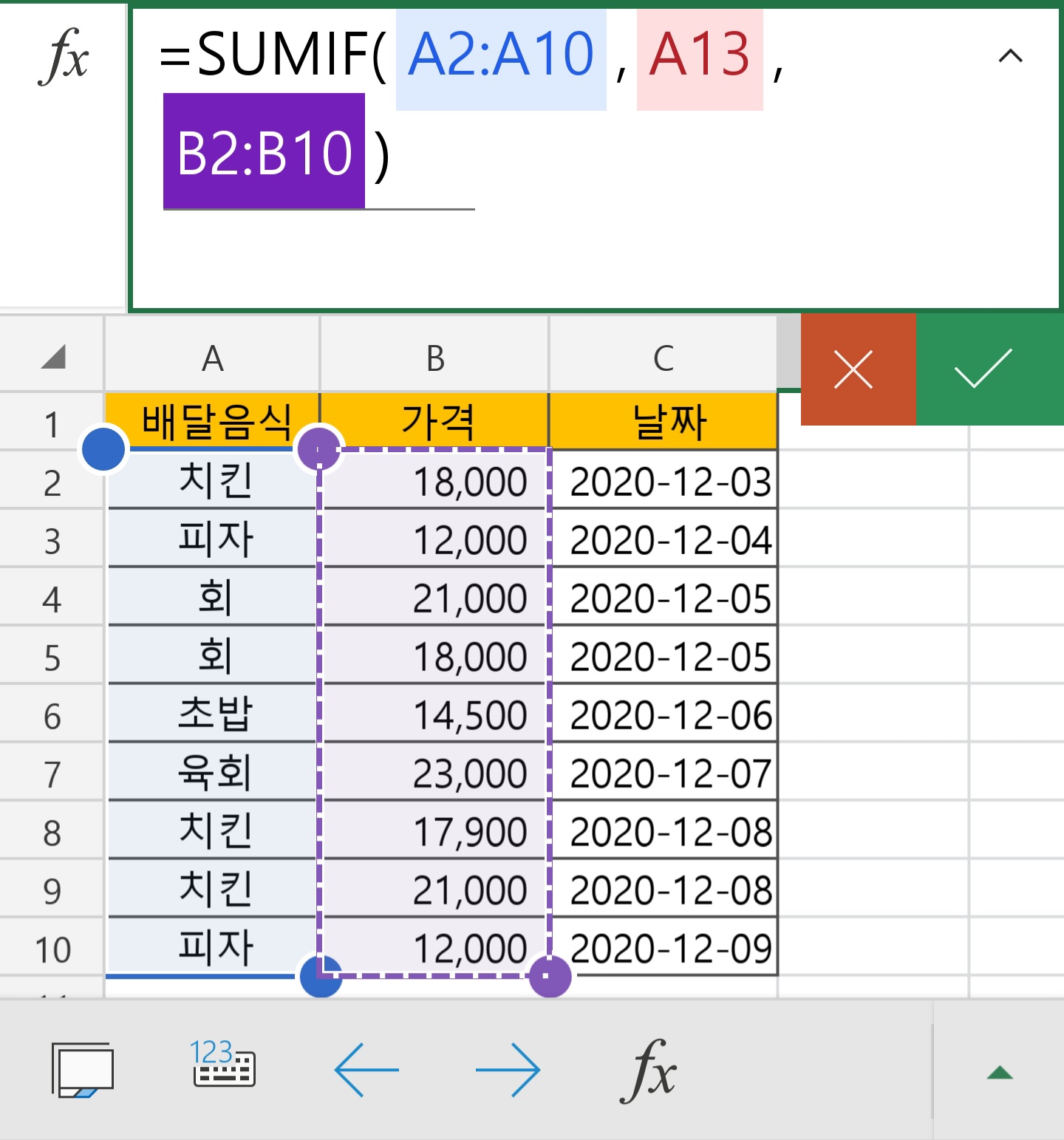1064x1140 pixels.
Task: Open the card view icon in bottom toolbar
Action: coord(82,1070)
